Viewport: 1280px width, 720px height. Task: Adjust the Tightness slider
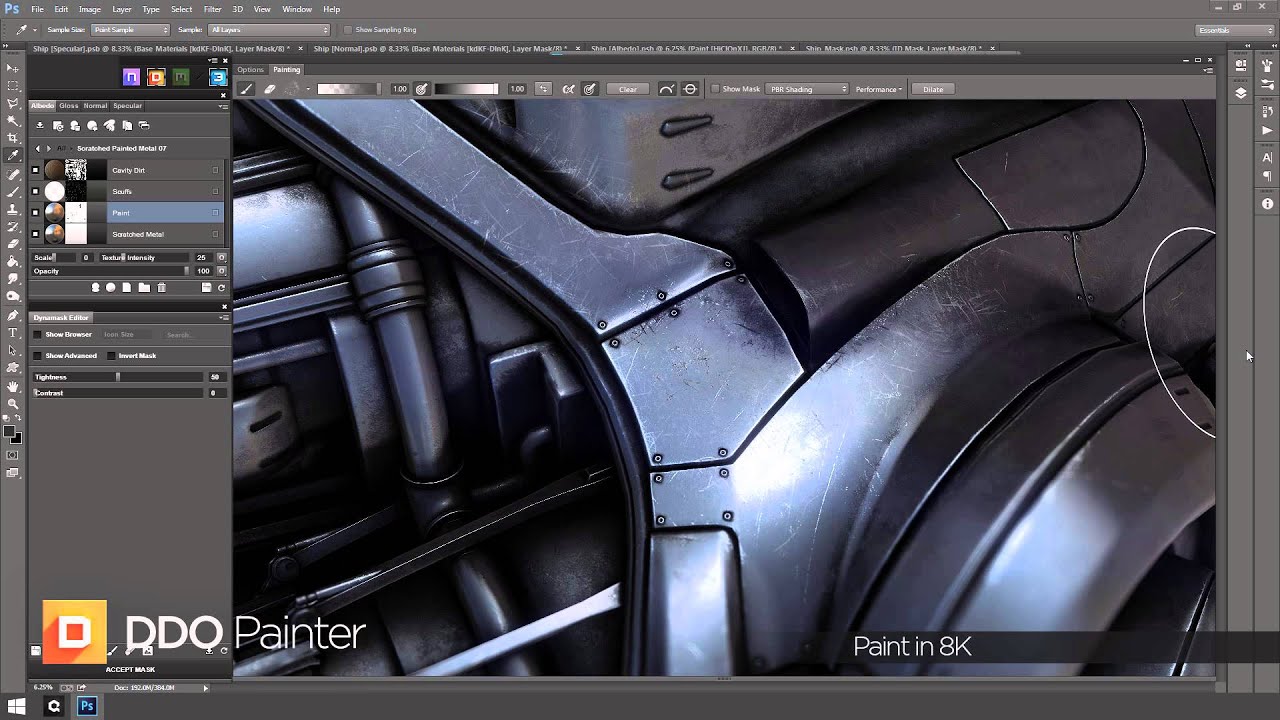pos(118,377)
